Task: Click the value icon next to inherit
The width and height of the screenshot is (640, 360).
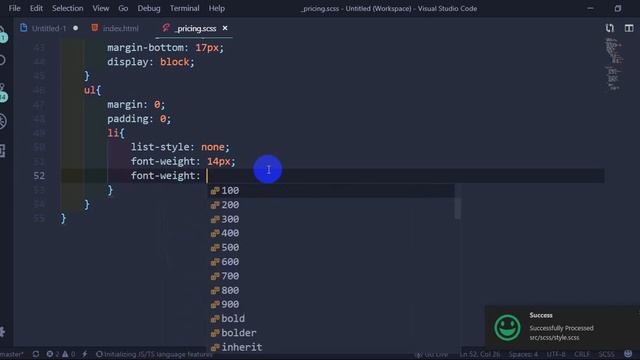Action: (215, 347)
